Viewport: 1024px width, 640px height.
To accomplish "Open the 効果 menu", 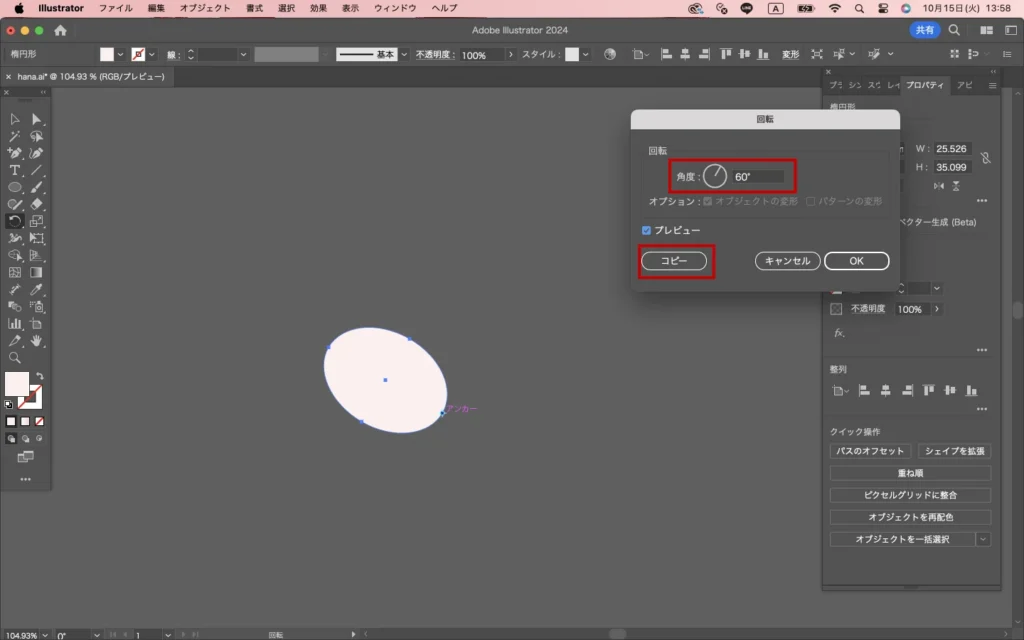I will 318,8.
